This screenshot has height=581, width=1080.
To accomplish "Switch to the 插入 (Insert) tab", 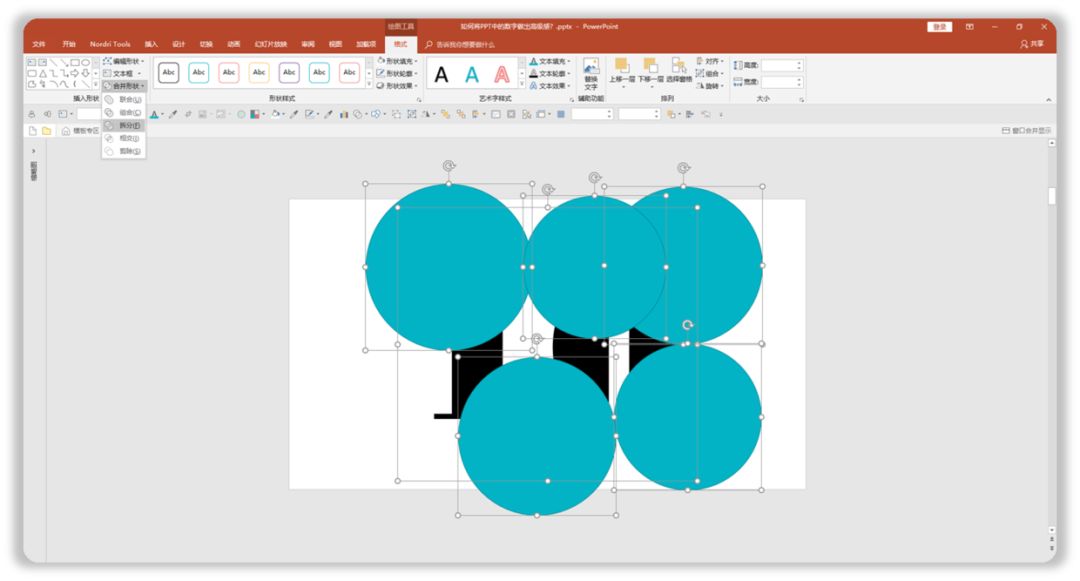I will pyautogui.click(x=152, y=44).
